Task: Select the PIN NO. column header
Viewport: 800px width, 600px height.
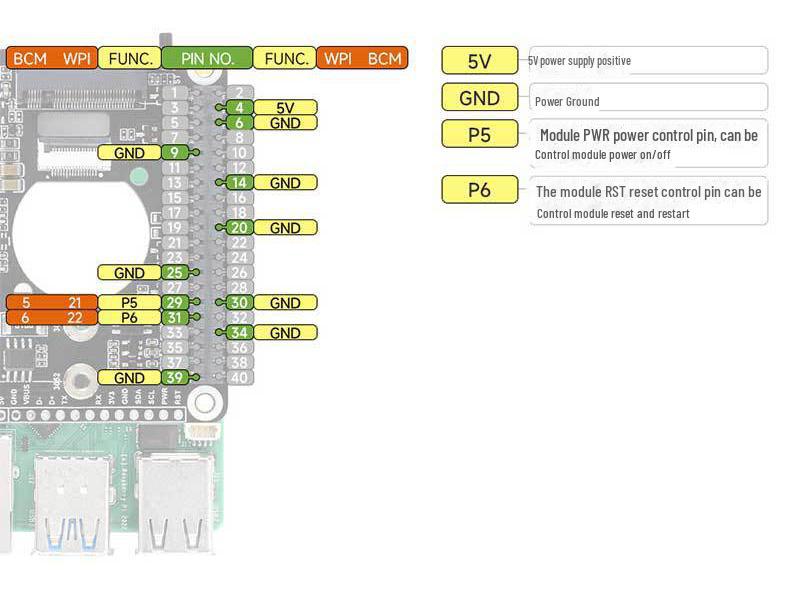Action: tap(208, 59)
